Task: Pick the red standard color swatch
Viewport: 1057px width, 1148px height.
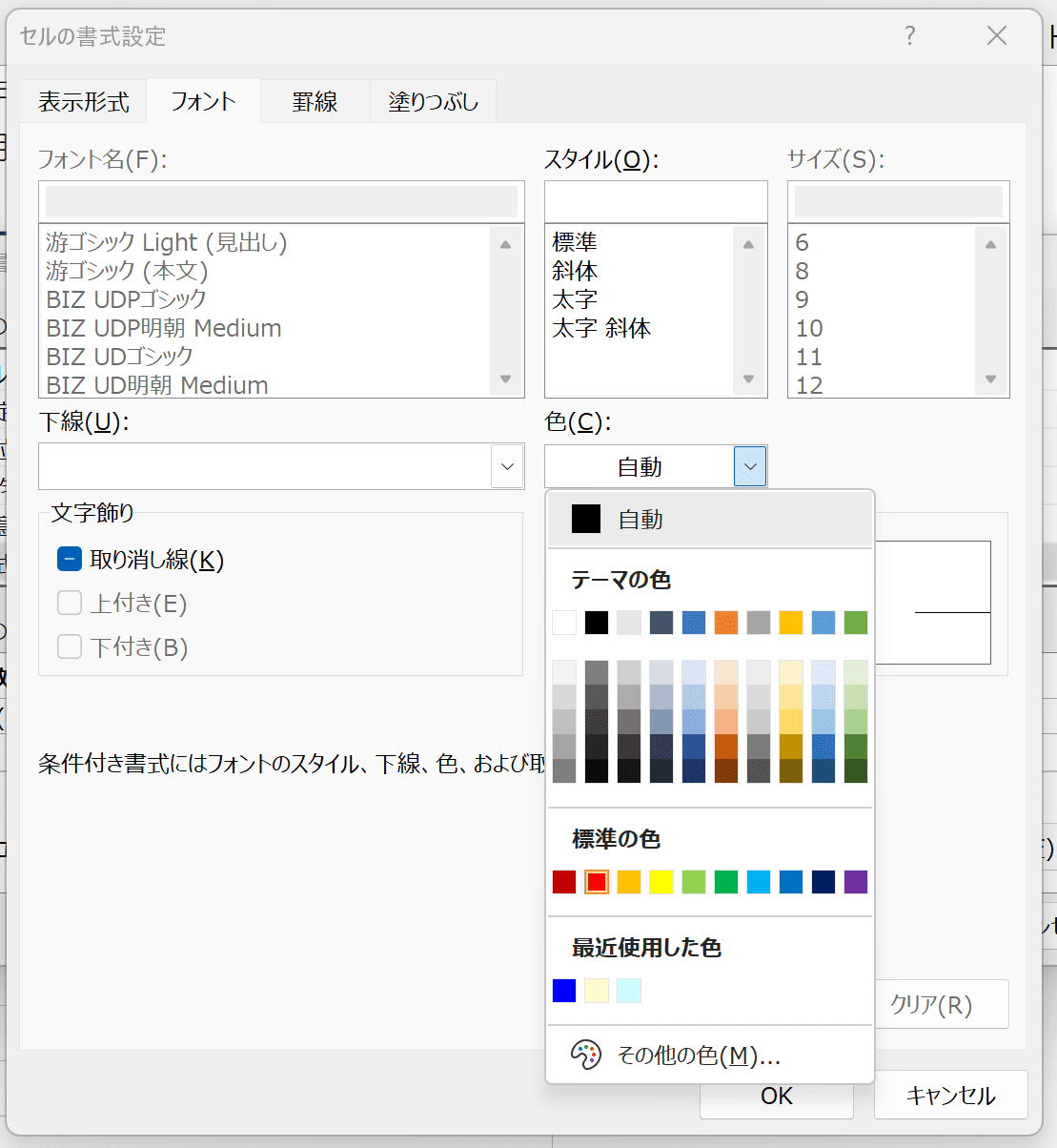Action: click(597, 882)
